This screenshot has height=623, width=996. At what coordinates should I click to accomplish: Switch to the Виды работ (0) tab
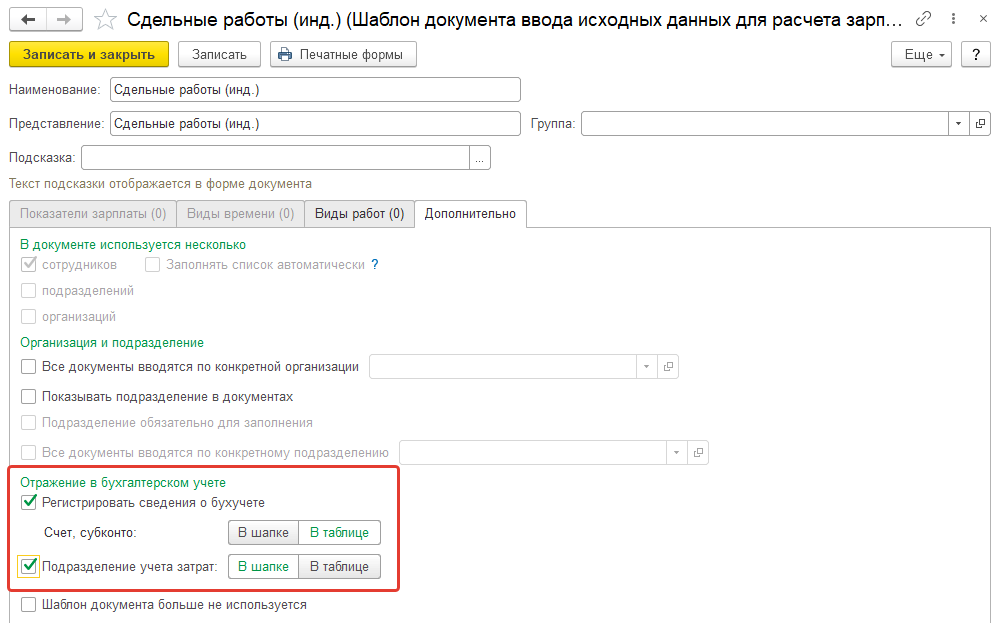(360, 213)
